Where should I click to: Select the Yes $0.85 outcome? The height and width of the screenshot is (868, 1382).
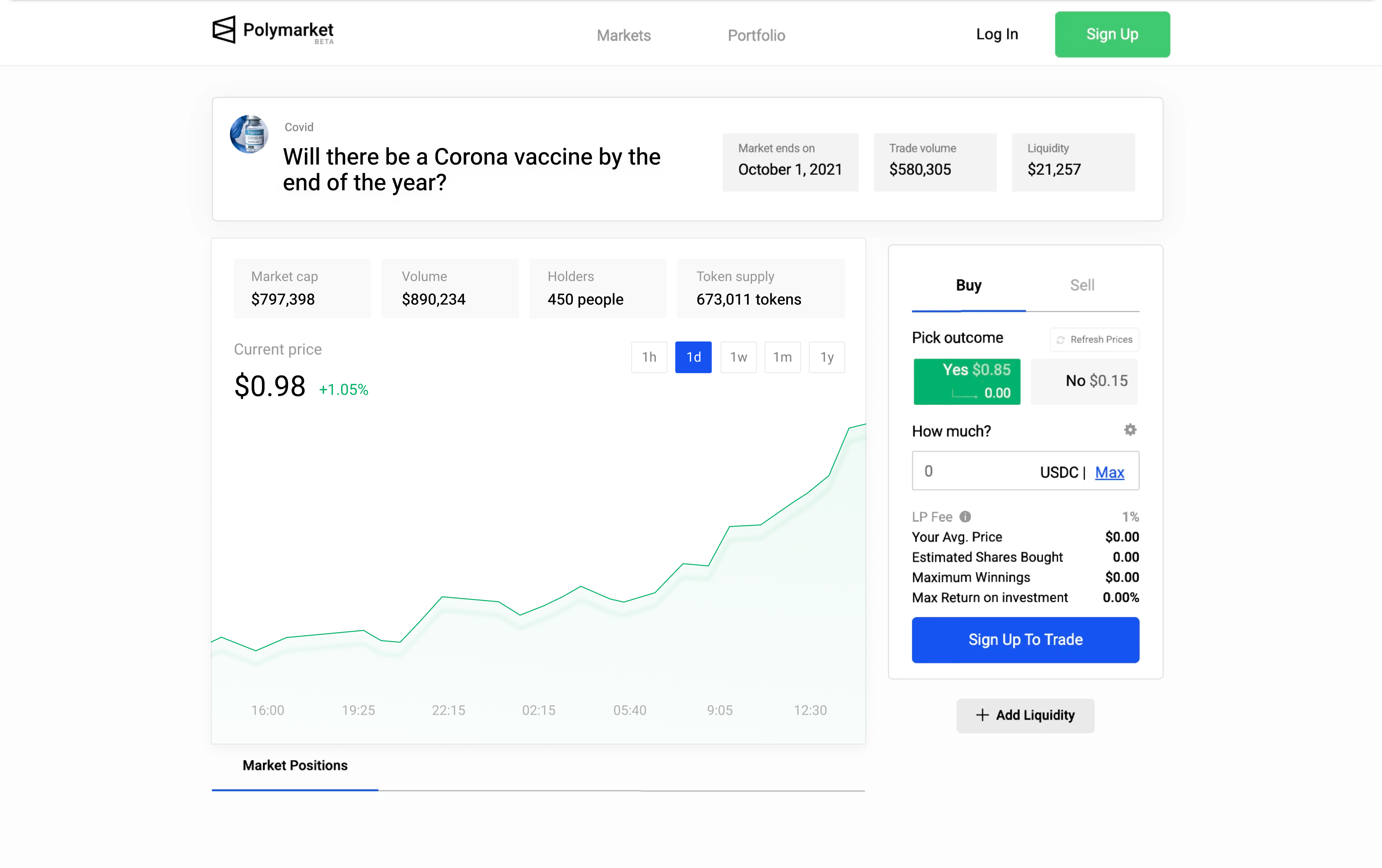tap(967, 382)
